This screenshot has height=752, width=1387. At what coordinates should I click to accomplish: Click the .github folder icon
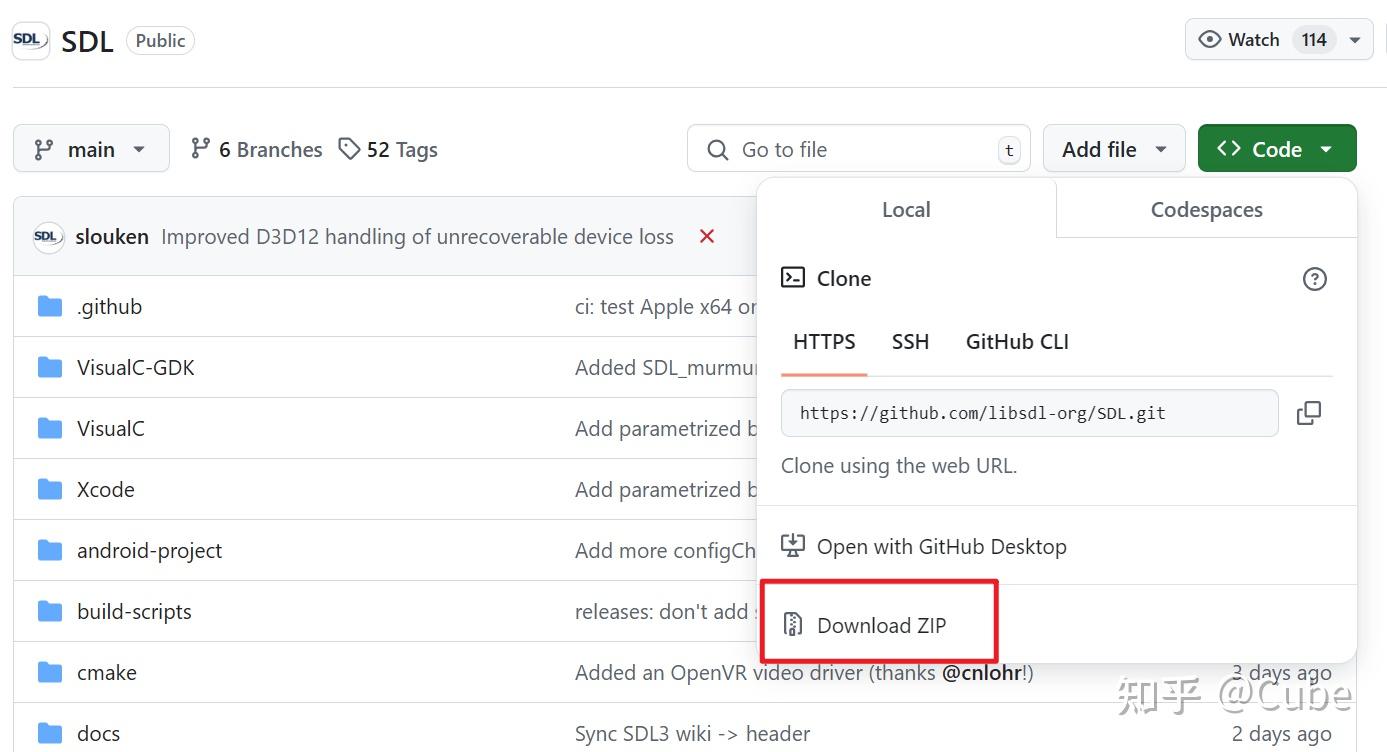tap(50, 307)
